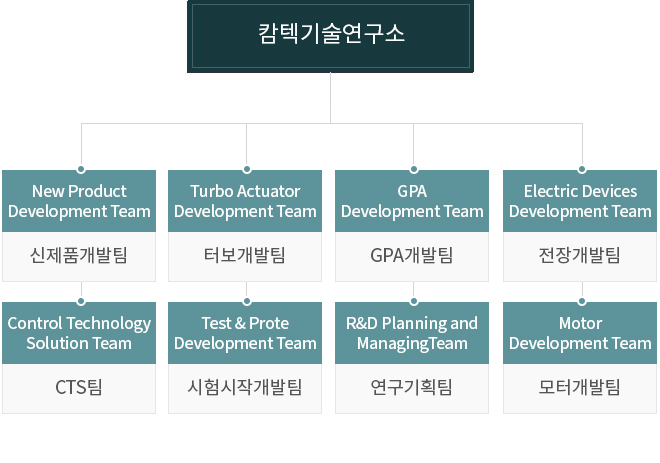Click connector dot above New Product Development Team
This screenshot has height=463, width=660.
[81, 170]
